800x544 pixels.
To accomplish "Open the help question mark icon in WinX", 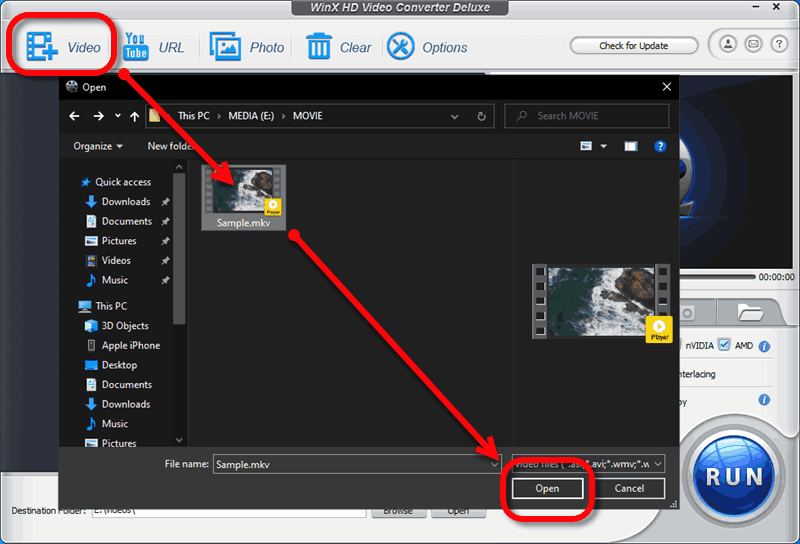I will tap(779, 44).
